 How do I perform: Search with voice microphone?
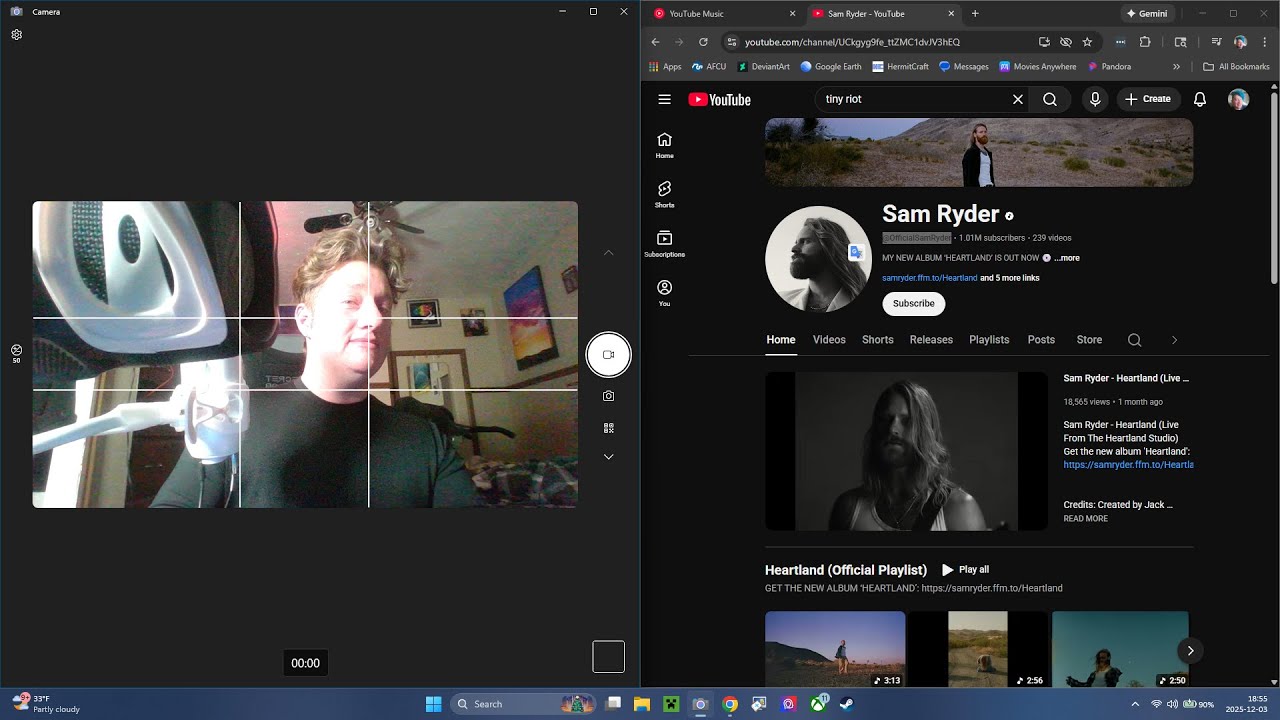[x=1095, y=99]
